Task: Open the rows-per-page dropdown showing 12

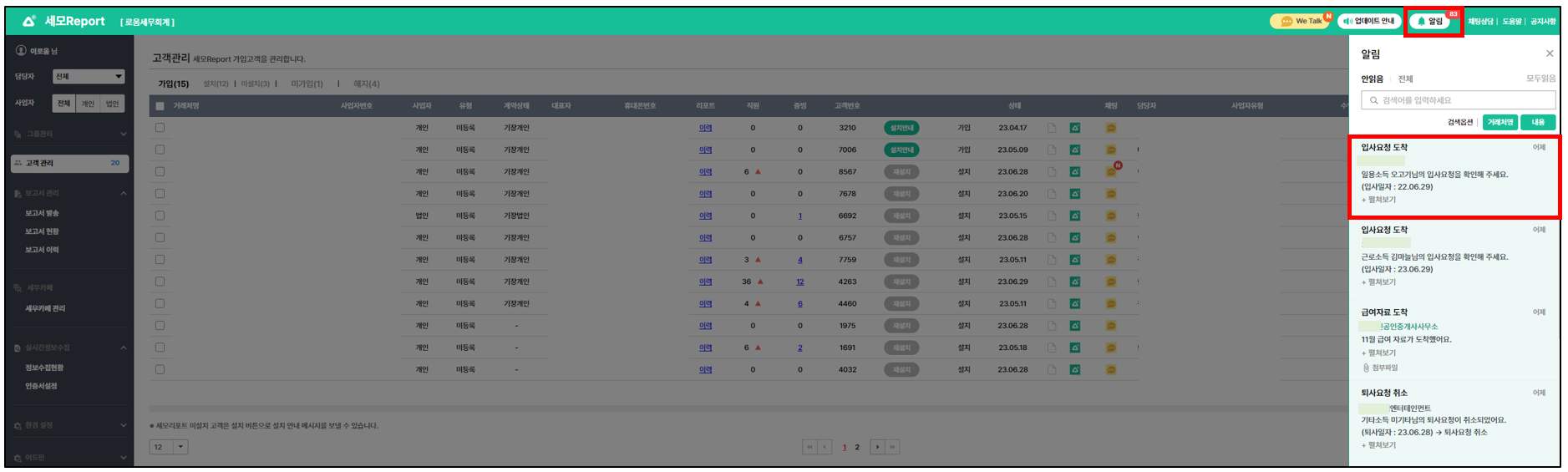Action: click(x=168, y=447)
